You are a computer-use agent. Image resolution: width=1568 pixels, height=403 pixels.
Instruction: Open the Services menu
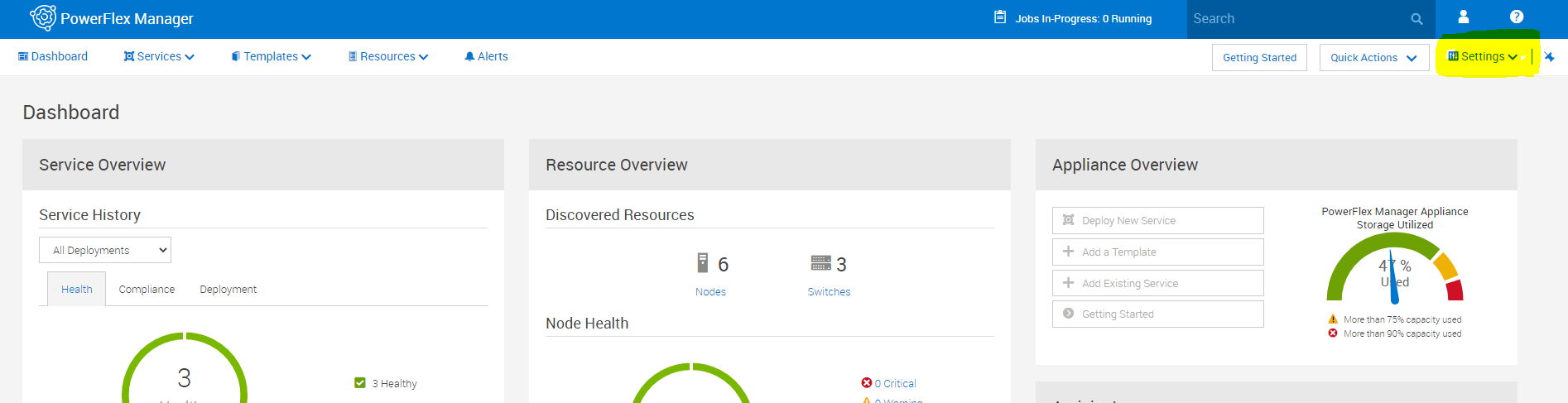coord(159,56)
